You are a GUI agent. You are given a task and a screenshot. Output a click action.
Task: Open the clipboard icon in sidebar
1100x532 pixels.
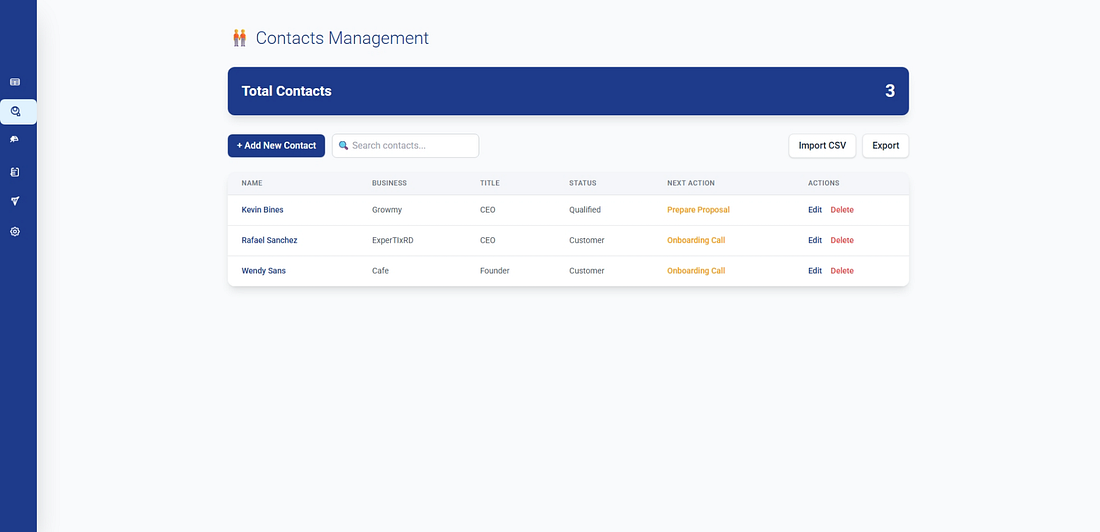coord(15,172)
